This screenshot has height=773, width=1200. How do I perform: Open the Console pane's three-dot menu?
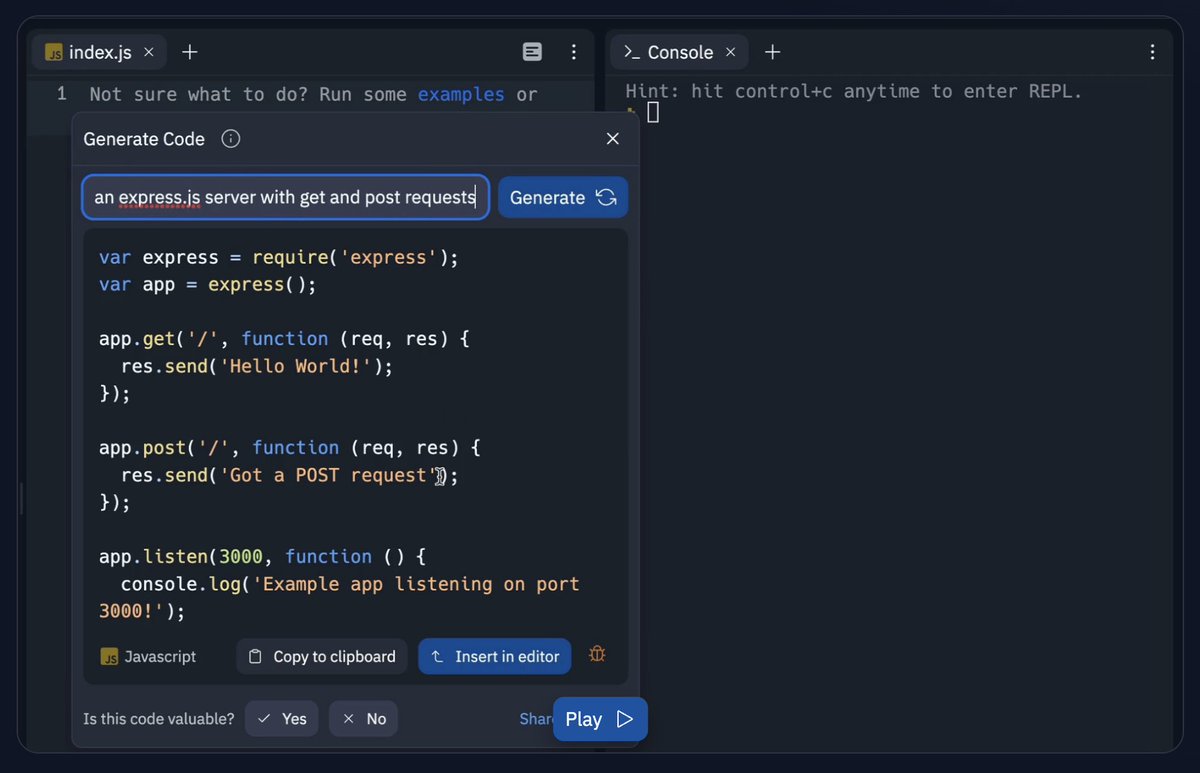(x=1152, y=52)
